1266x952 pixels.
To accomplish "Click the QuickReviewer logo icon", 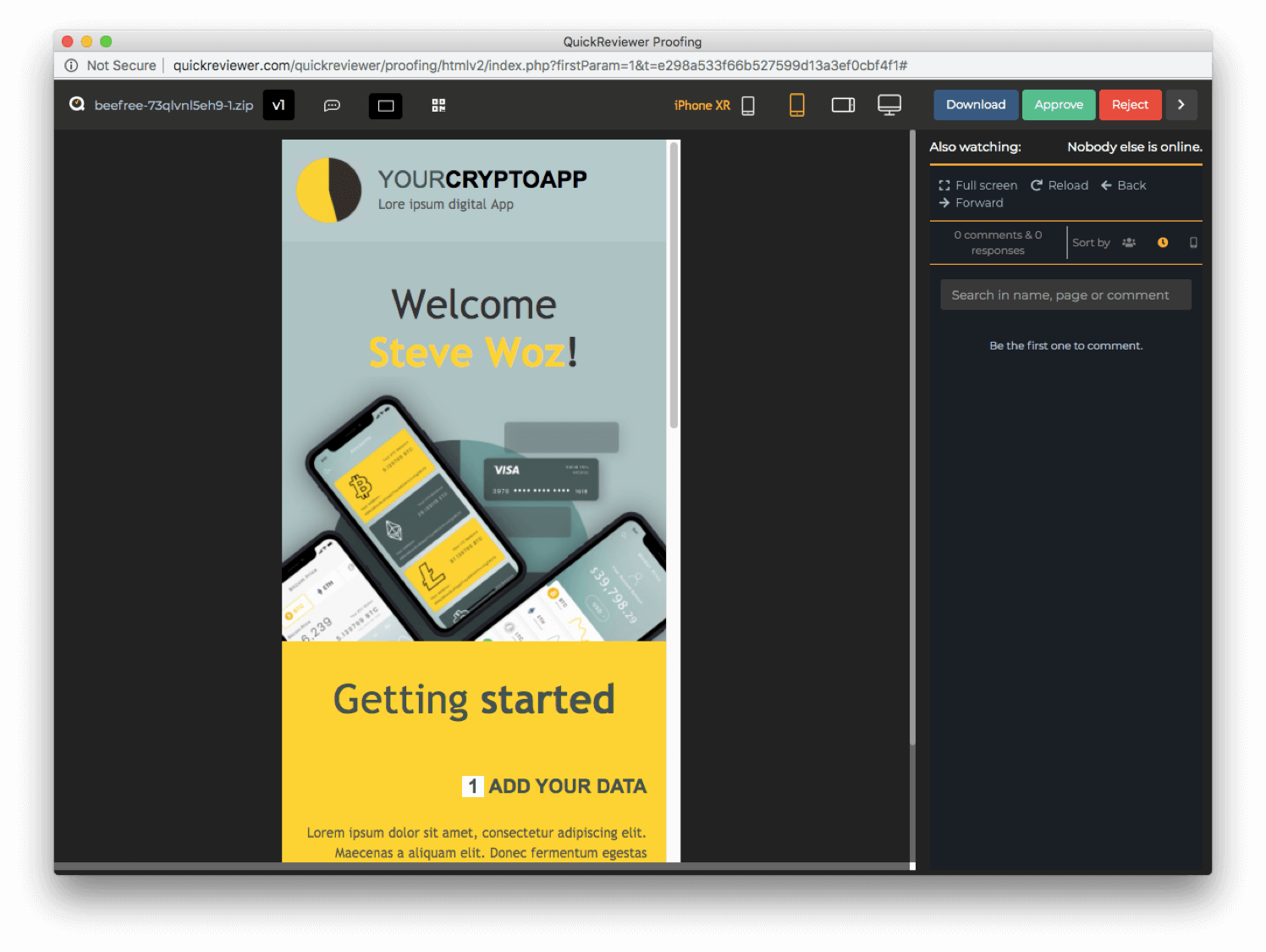I will pos(77,104).
